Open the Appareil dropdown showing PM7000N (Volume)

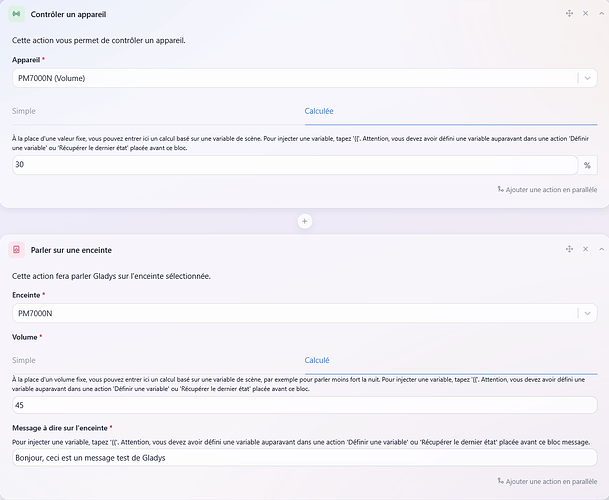(x=304, y=78)
